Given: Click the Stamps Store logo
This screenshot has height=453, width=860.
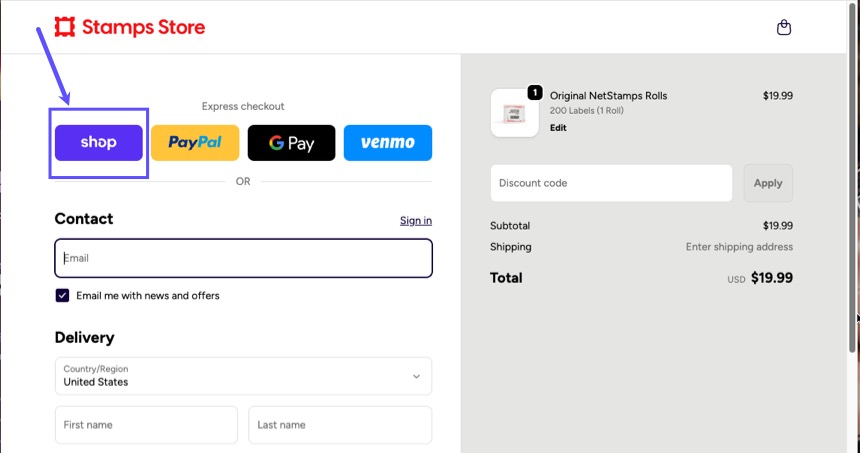Looking at the screenshot, I should [x=130, y=27].
